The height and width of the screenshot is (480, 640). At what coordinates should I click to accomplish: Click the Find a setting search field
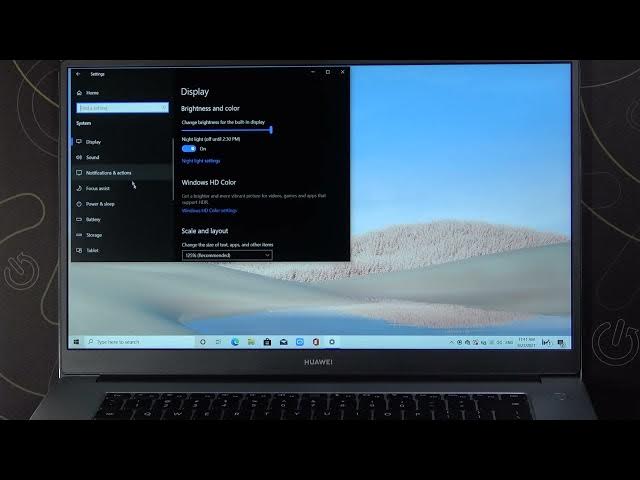(x=122, y=108)
